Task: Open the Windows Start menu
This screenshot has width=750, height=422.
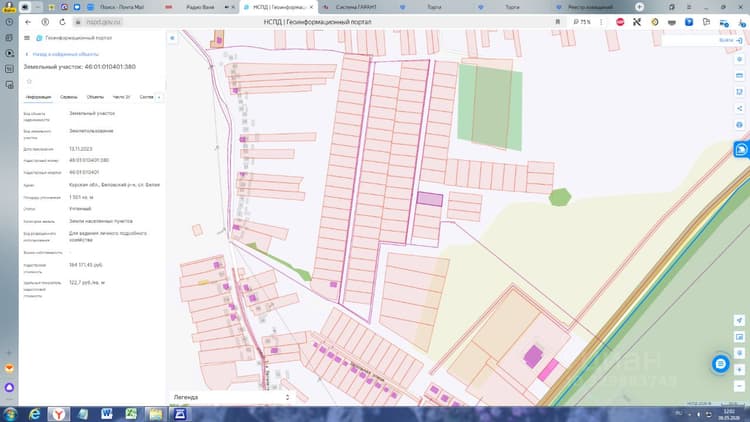Action: point(10,414)
